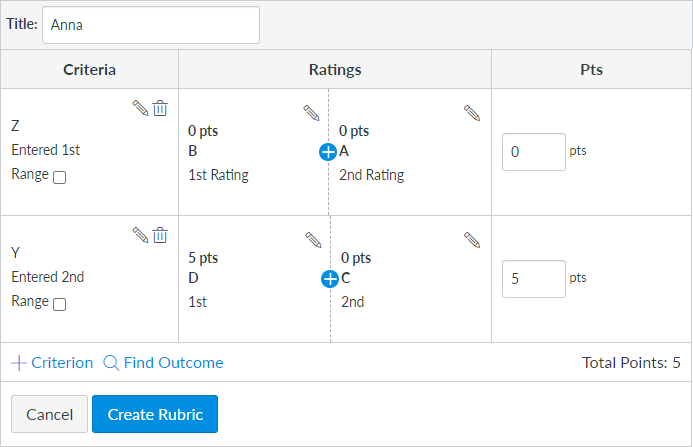Delete criterion Y using trash icon
Image resolution: width=693 pixels, height=447 pixels.
pos(160,235)
